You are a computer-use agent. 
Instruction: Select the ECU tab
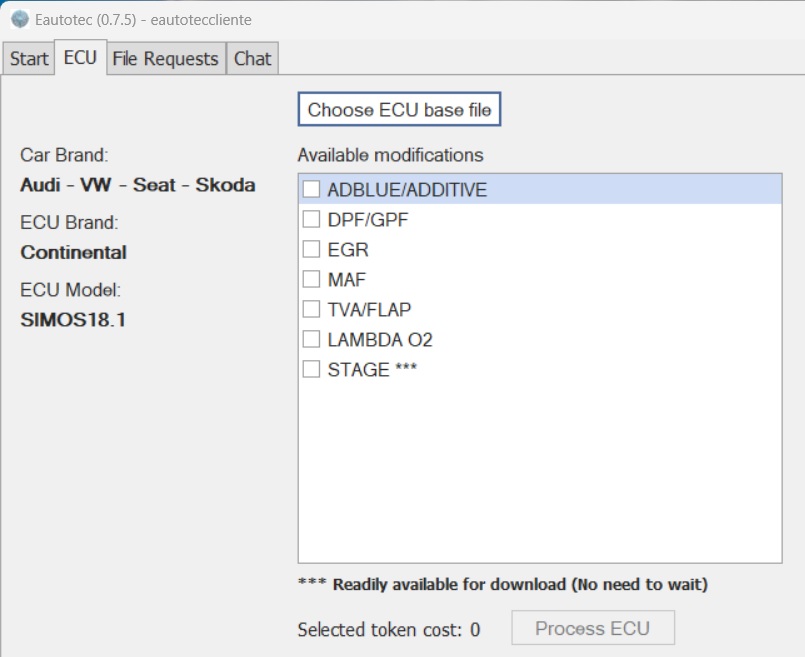pos(80,58)
